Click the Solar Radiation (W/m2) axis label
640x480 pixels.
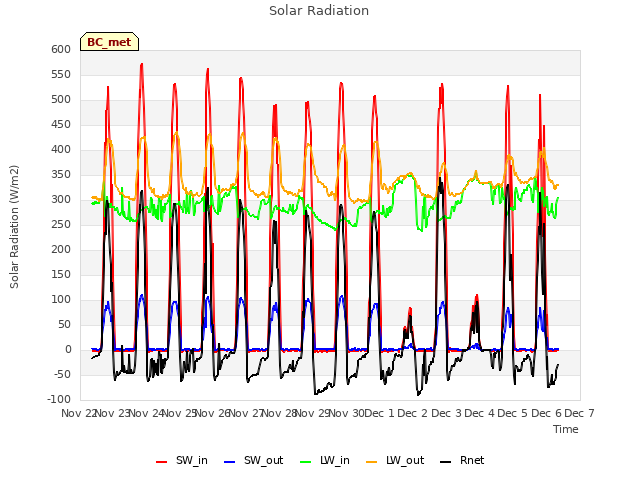pos(14,227)
